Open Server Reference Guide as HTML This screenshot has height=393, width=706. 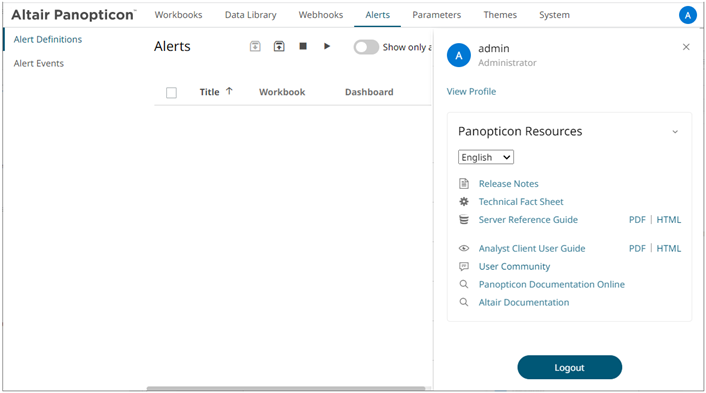pyautogui.click(x=669, y=220)
